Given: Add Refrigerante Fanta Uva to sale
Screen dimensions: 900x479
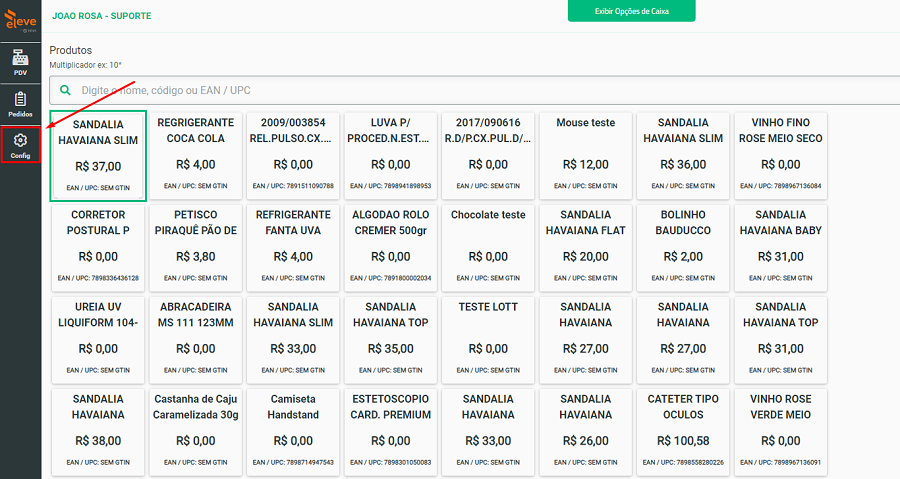Looking at the screenshot, I should coord(293,247).
